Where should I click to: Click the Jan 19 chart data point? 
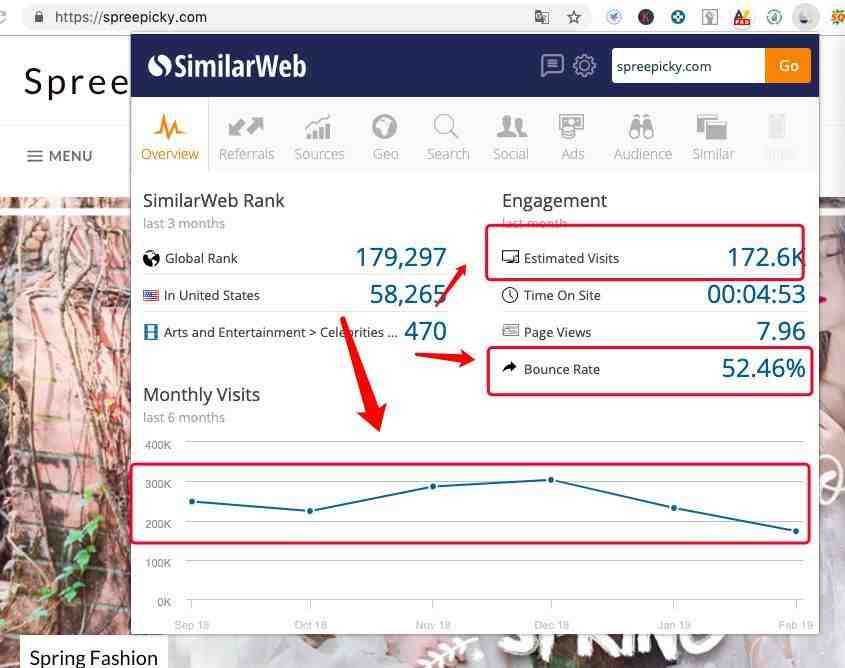tap(674, 508)
